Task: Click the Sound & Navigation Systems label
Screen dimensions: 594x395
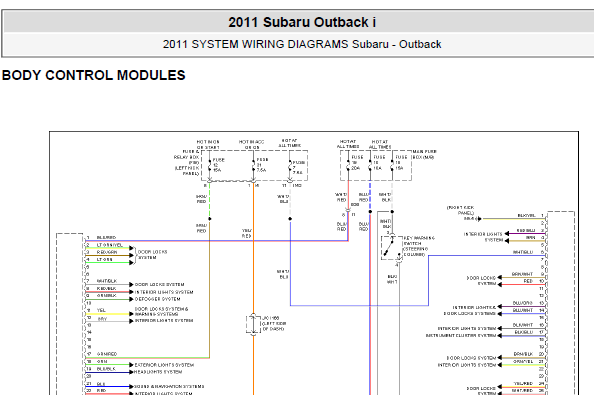Action: coord(169,387)
